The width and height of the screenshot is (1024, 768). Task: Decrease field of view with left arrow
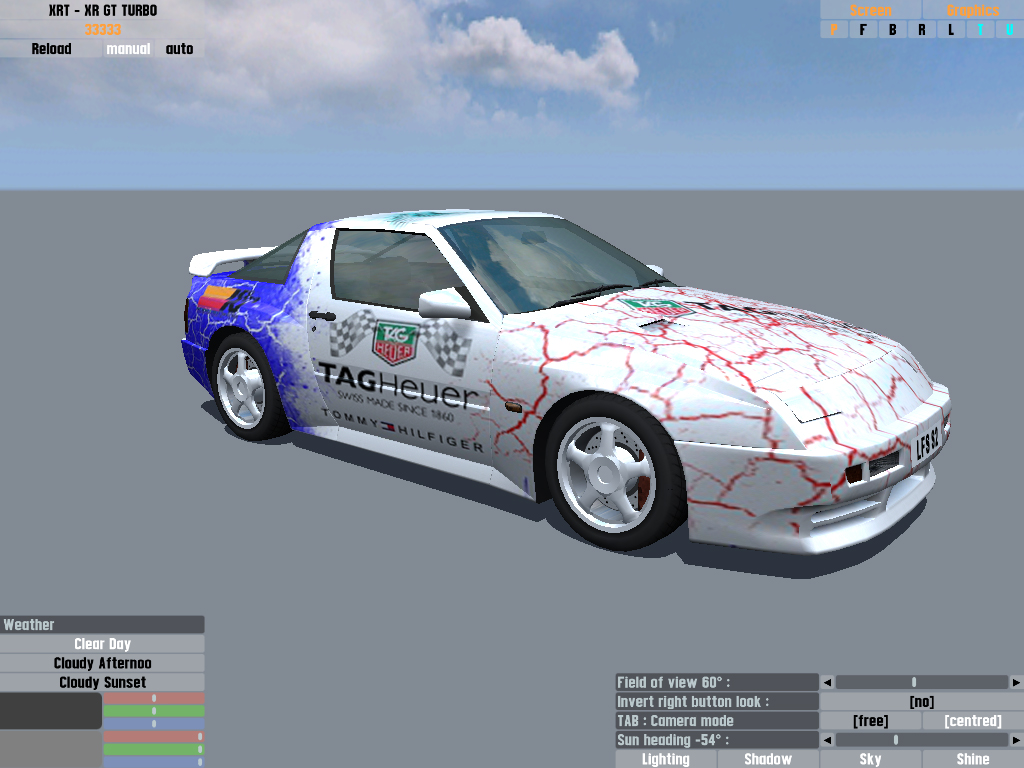tap(827, 682)
